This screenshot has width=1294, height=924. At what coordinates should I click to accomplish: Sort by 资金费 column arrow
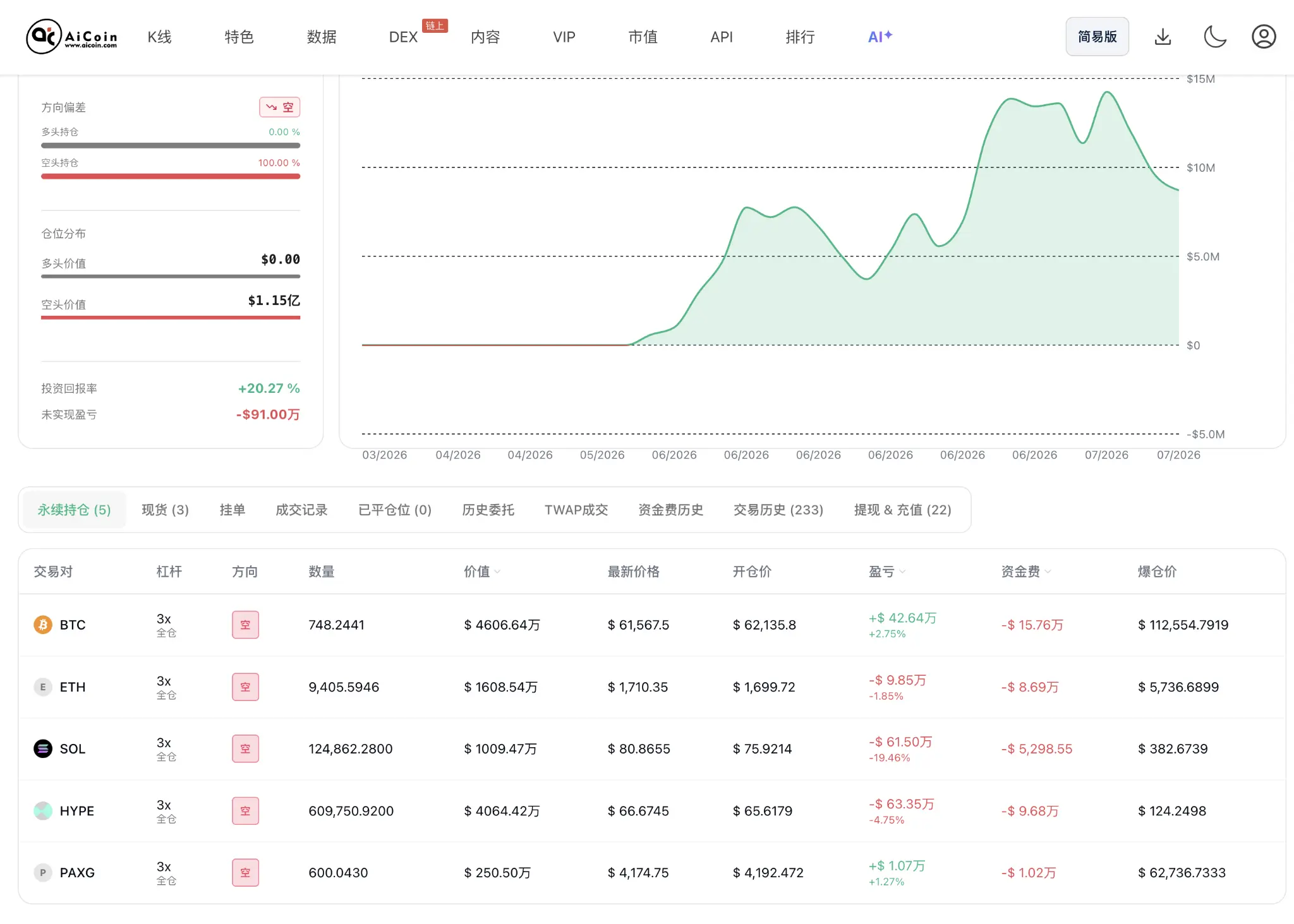point(1048,572)
